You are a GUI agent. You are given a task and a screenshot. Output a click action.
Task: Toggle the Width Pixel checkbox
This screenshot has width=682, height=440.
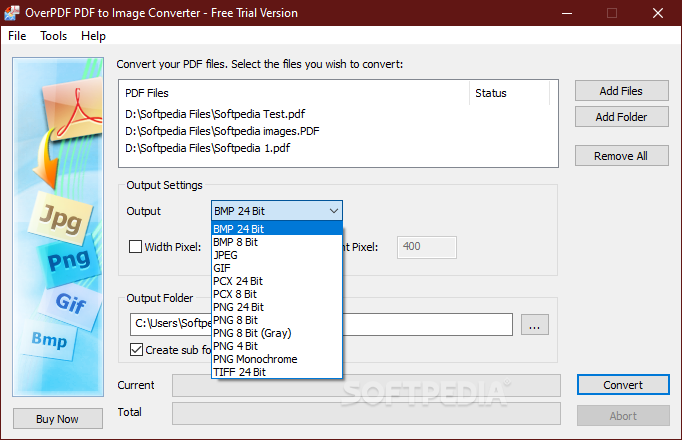coord(135,247)
